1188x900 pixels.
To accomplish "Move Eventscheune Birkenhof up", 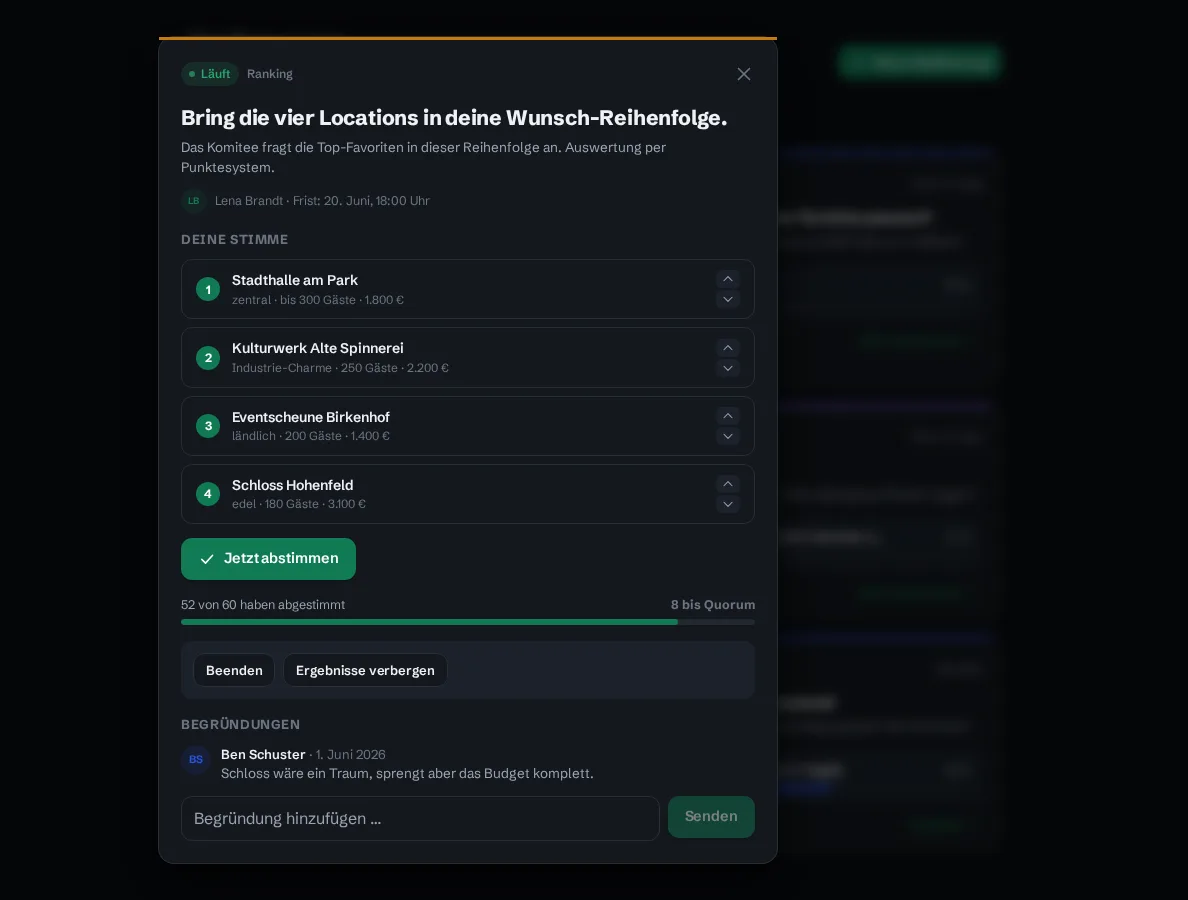I will [727, 416].
